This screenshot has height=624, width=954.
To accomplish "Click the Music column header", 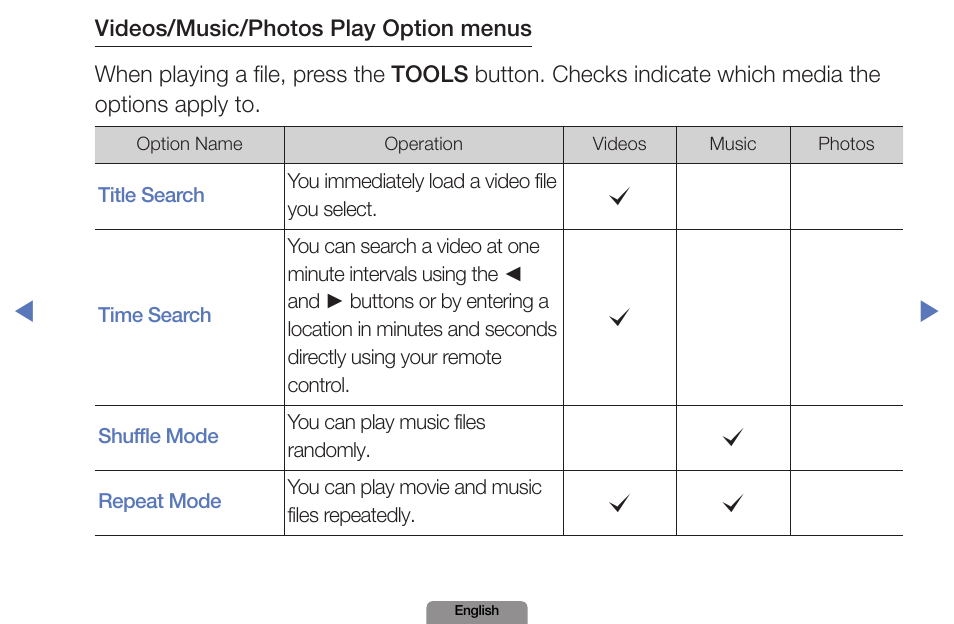I will 733,144.
